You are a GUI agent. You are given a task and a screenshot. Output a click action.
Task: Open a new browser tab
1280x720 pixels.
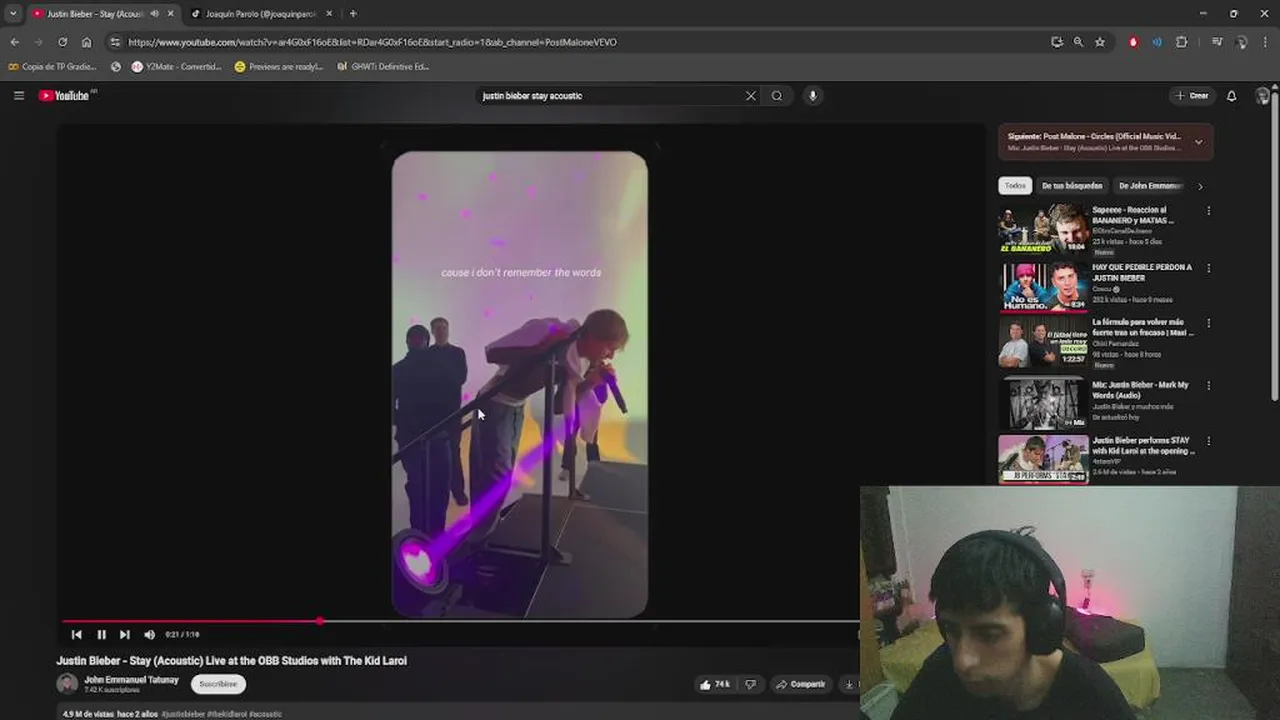point(353,14)
